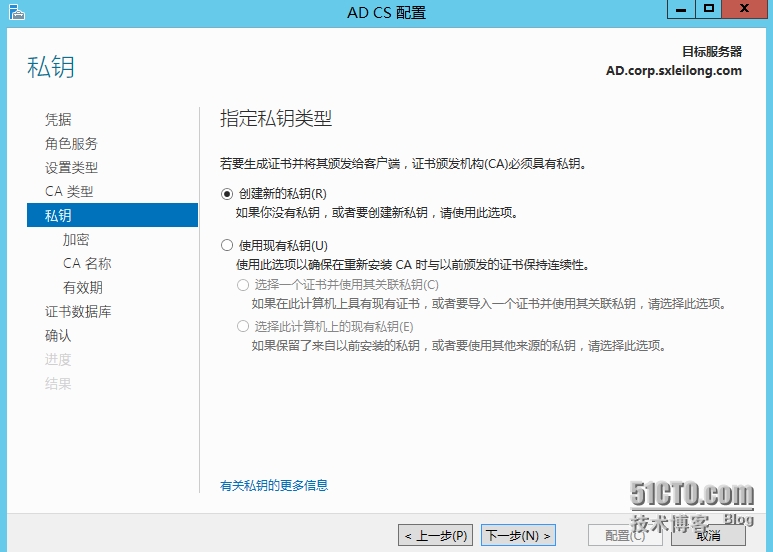
Task: Close the AD CS 配置 window
Action: coord(744,9)
